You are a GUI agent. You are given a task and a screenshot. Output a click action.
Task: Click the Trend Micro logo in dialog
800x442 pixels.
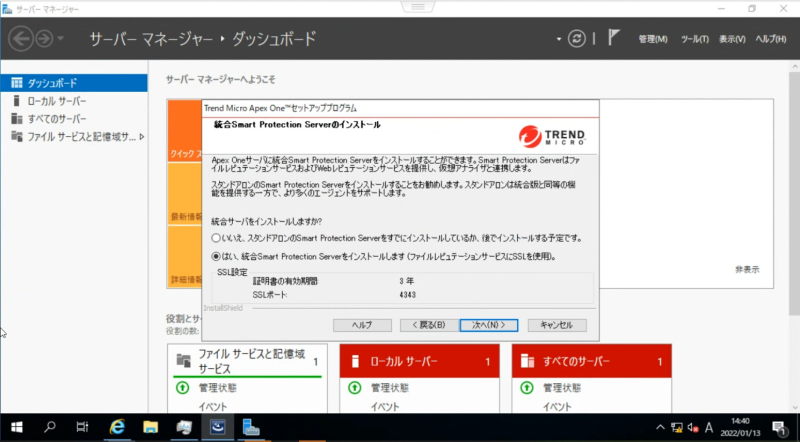(552, 136)
